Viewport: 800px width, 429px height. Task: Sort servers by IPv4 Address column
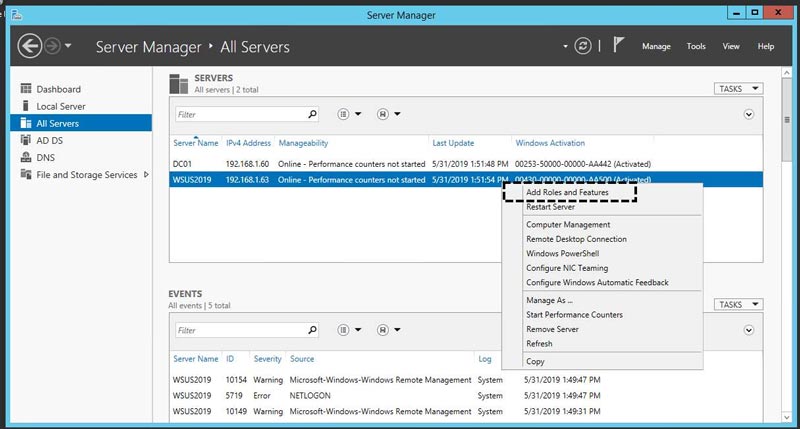(x=248, y=143)
